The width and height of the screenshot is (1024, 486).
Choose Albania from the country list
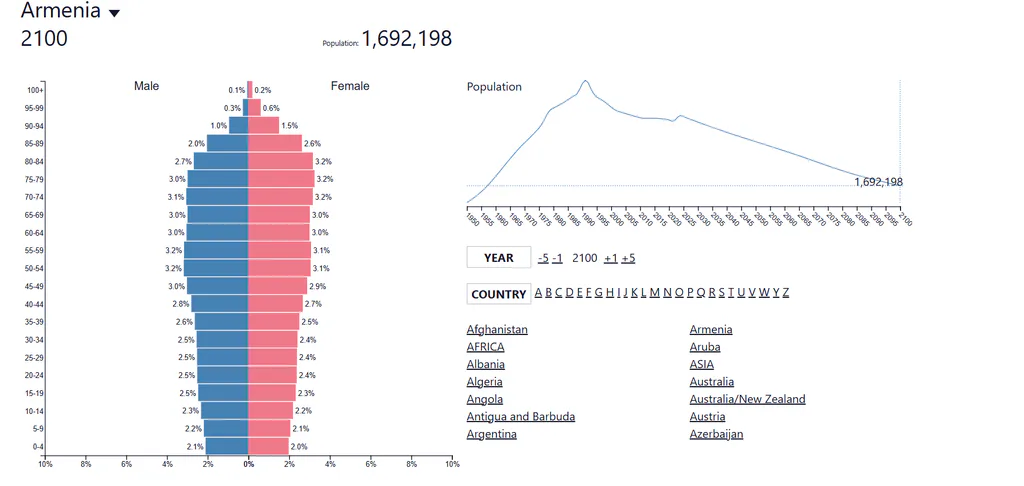[485, 364]
